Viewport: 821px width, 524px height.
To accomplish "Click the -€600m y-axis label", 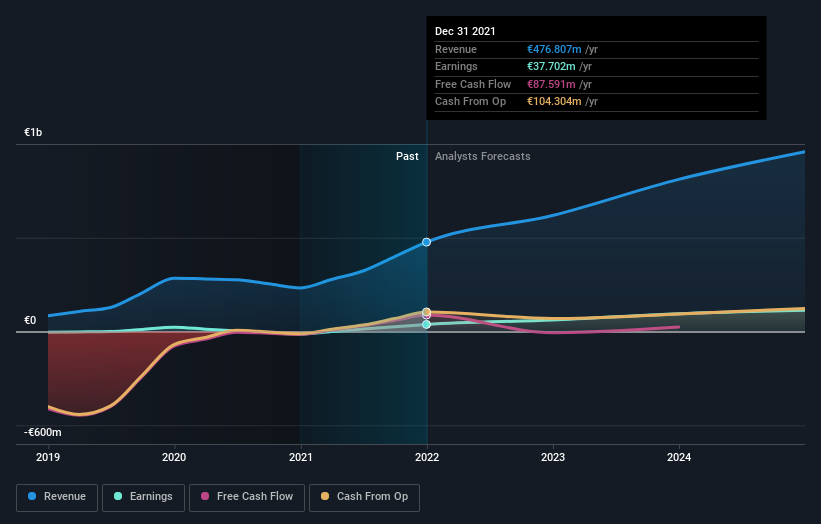I will [42, 432].
